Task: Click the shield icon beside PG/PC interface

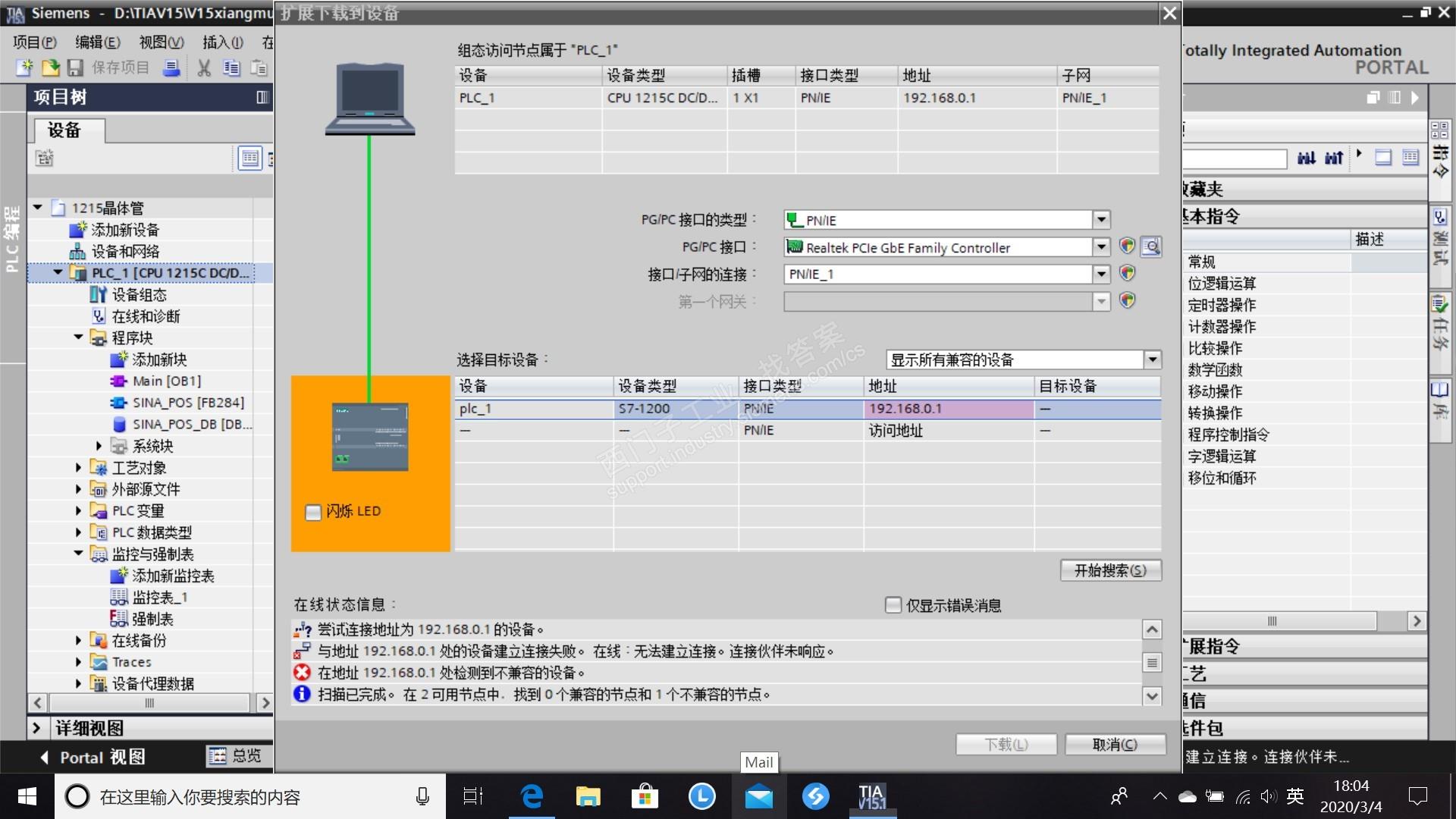Action: pos(1127,246)
